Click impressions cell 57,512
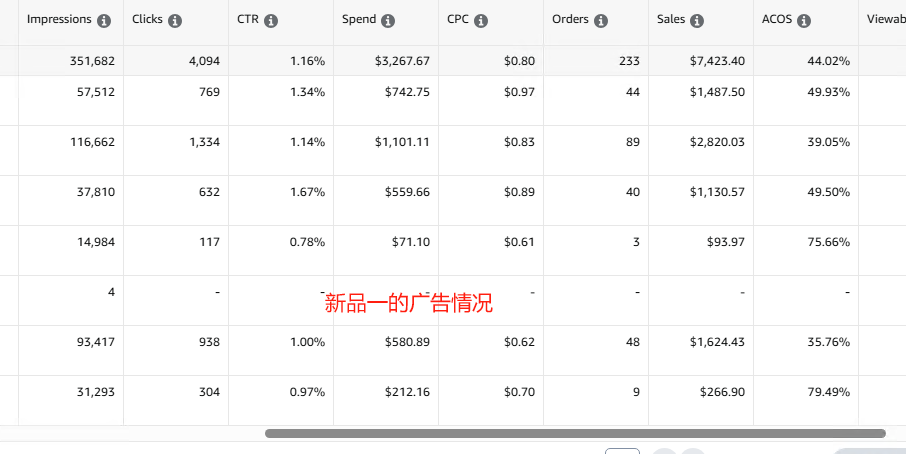The height and width of the screenshot is (454, 906). [96, 92]
